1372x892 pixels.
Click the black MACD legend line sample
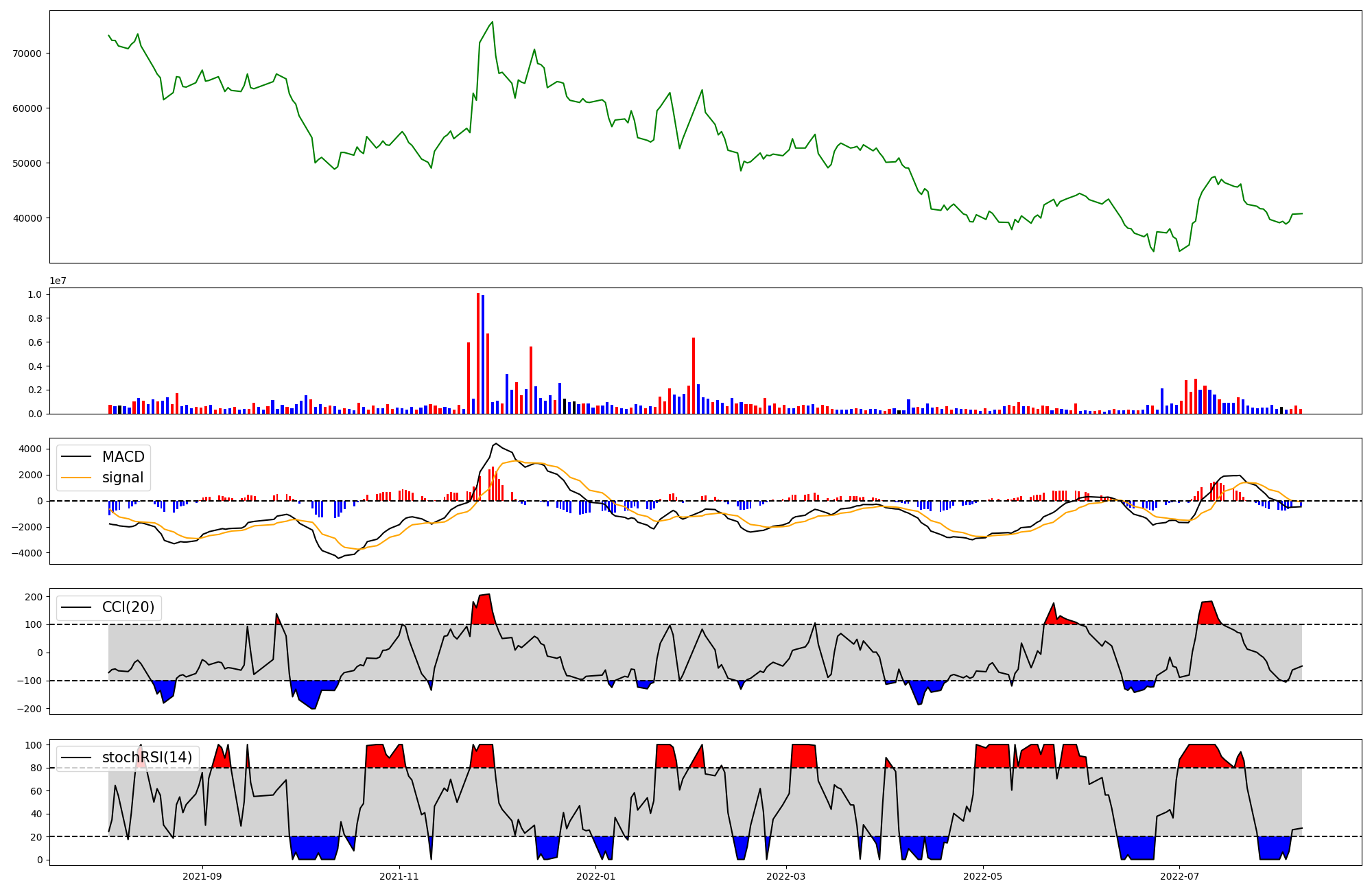[x=76, y=457]
